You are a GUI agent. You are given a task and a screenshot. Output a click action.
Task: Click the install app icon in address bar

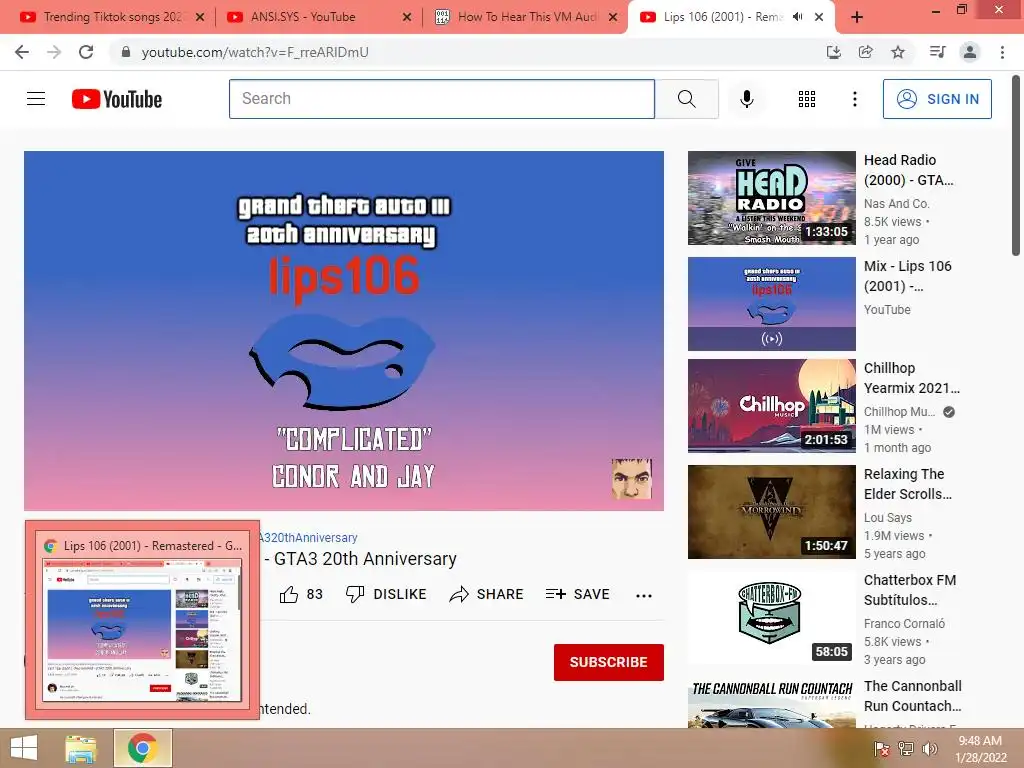click(833, 52)
